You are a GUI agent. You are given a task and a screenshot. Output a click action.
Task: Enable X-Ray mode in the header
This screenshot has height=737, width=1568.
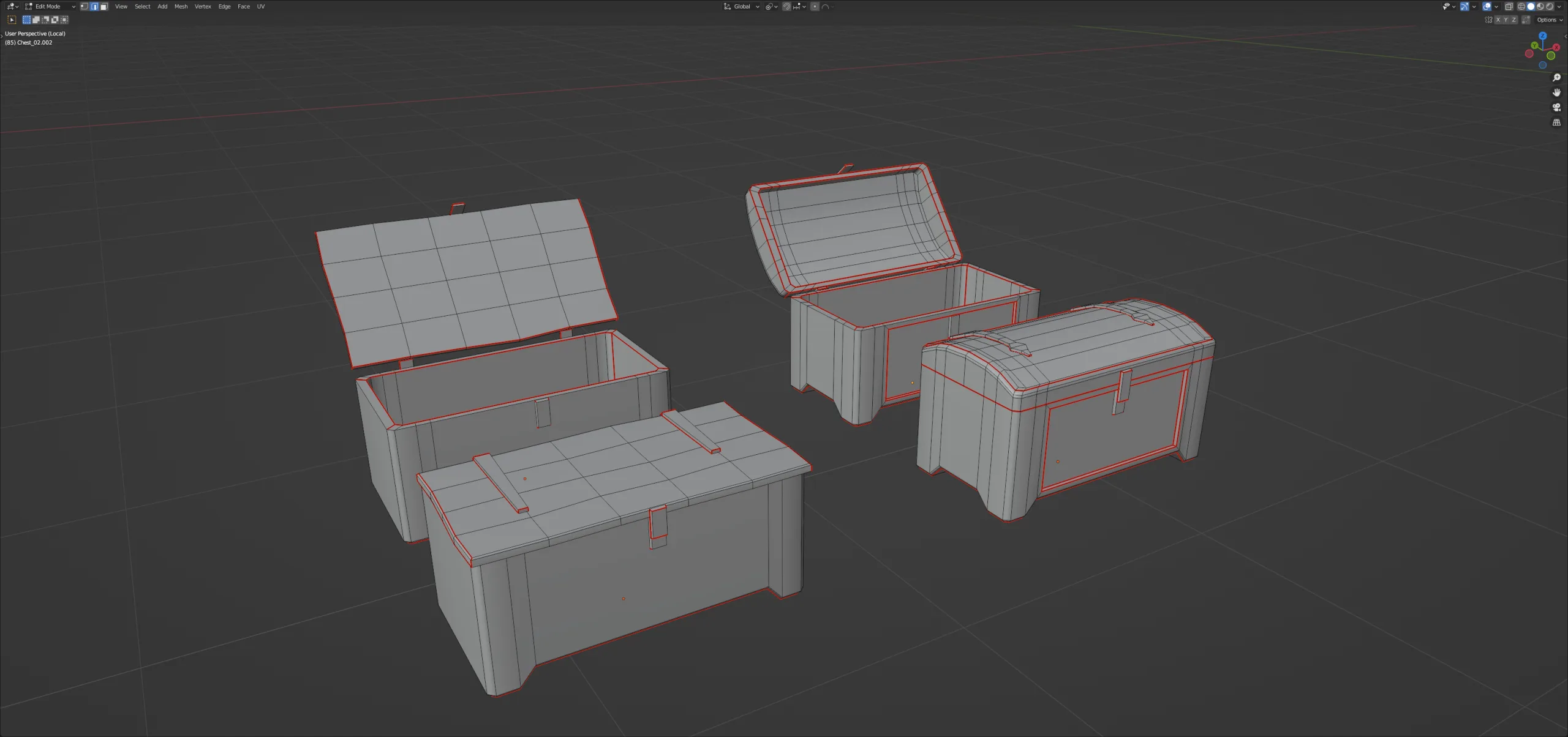[1509, 7]
